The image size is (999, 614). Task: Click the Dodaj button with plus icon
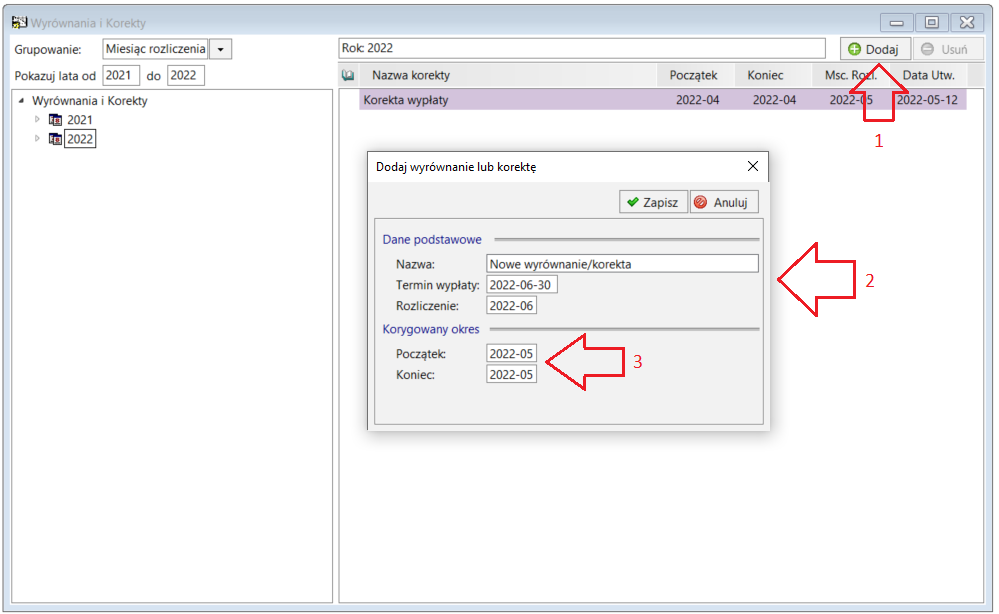(873, 49)
